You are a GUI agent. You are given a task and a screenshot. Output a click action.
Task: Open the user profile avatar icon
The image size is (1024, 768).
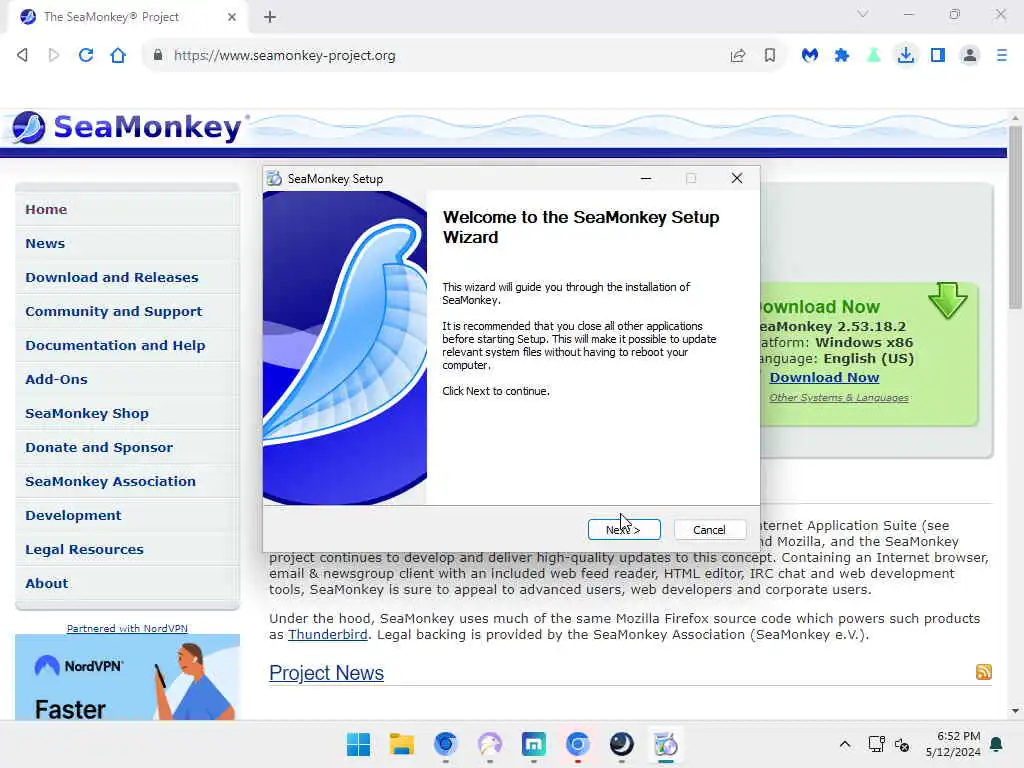pyautogui.click(x=970, y=56)
